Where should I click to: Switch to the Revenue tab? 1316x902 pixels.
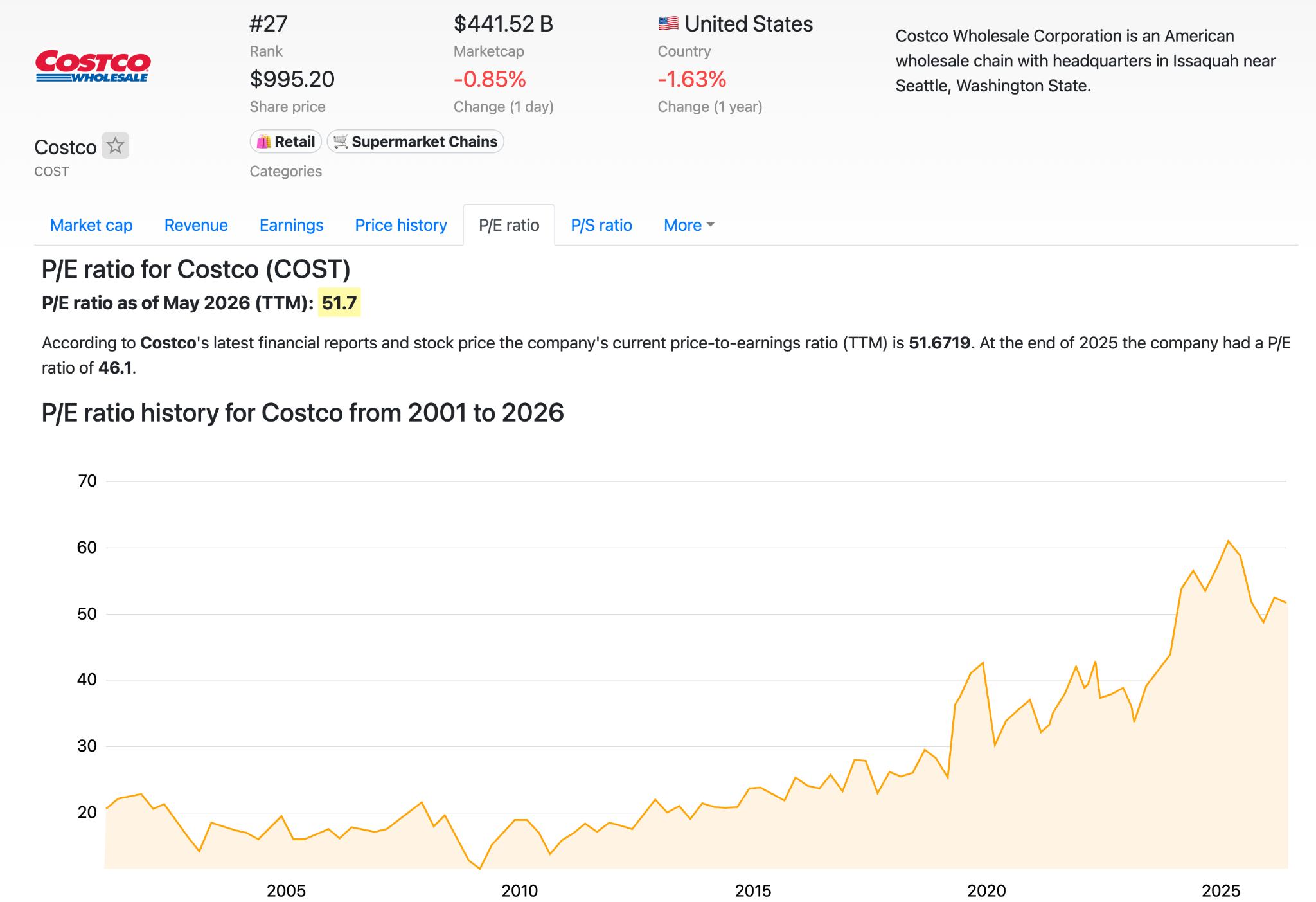pos(196,225)
